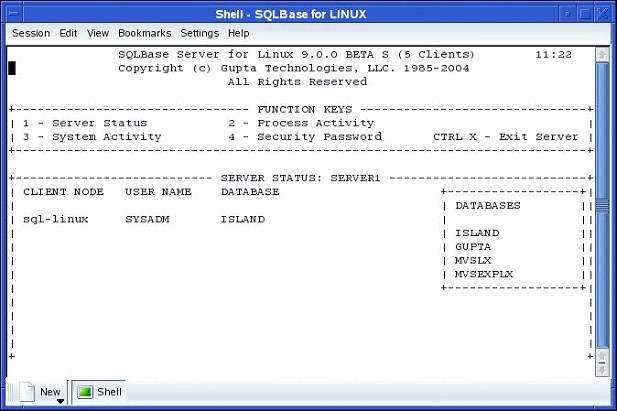617x411 pixels.
Task: Open the Bookmarks menu
Action: click(x=144, y=33)
